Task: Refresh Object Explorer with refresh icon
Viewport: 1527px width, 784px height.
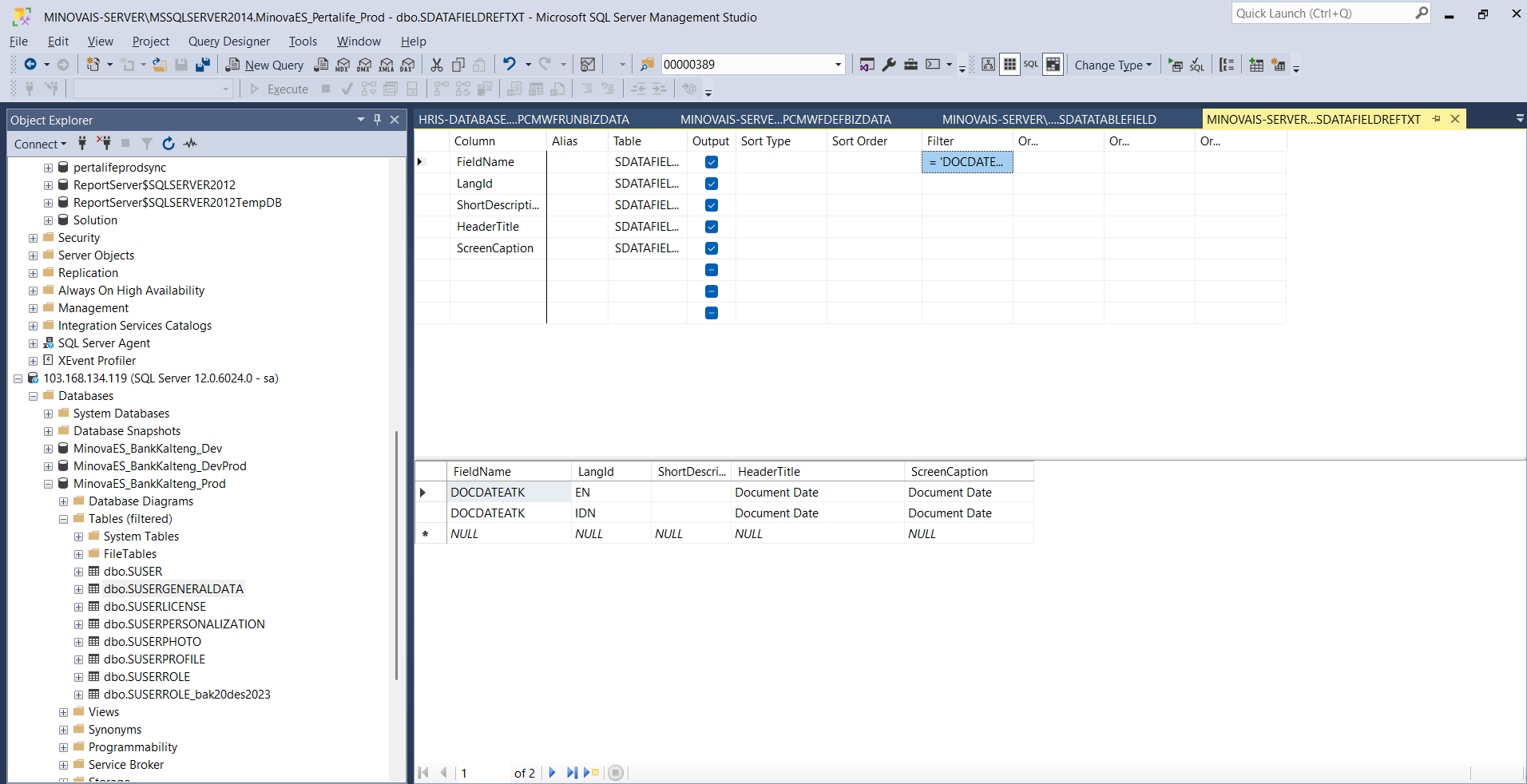Action: tap(169, 144)
